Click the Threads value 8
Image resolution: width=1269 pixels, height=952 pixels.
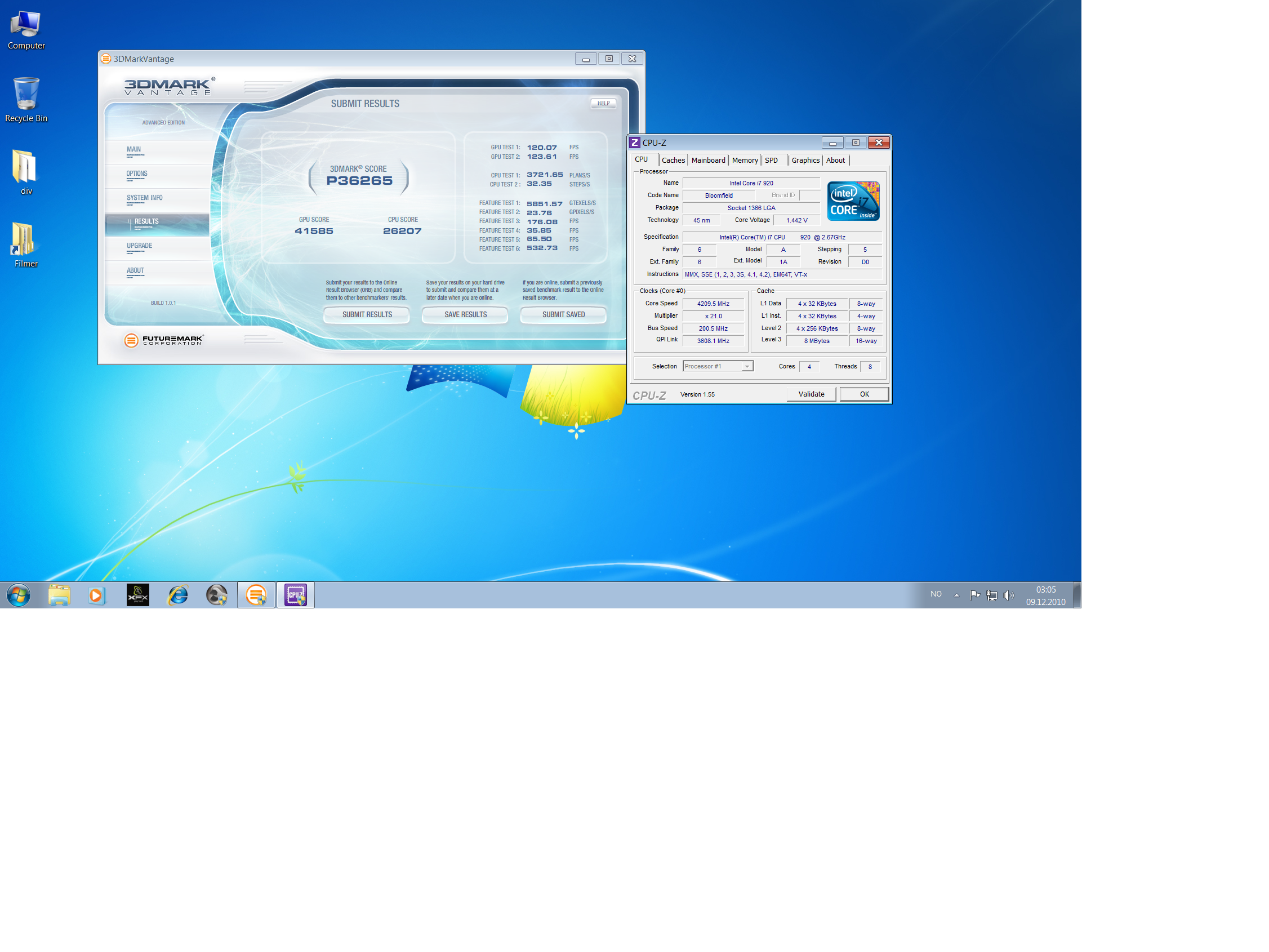(870, 367)
